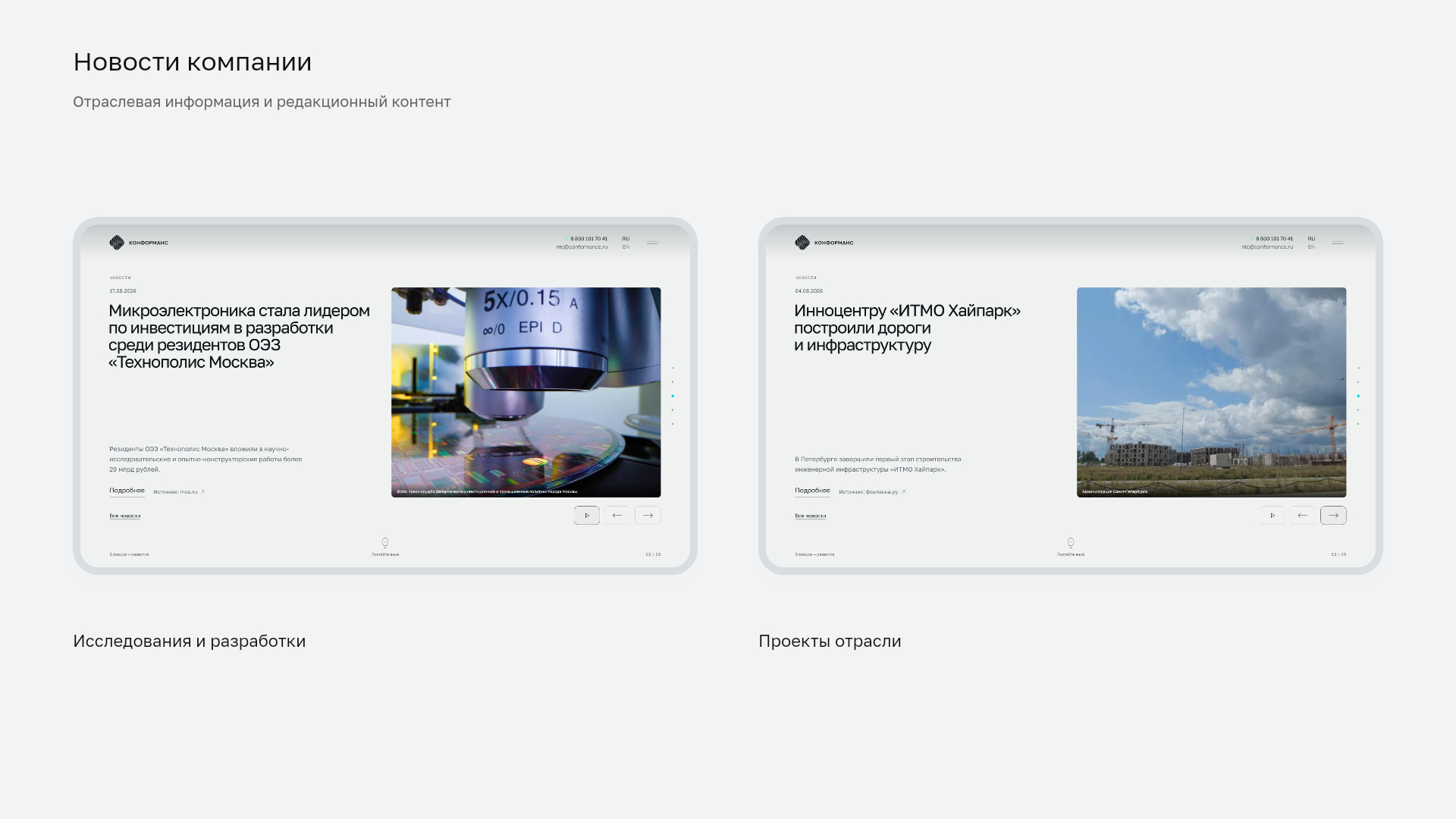Select active teal pagination dot beside microscope image
Viewport: 1456px width, 819px height.
673,396
